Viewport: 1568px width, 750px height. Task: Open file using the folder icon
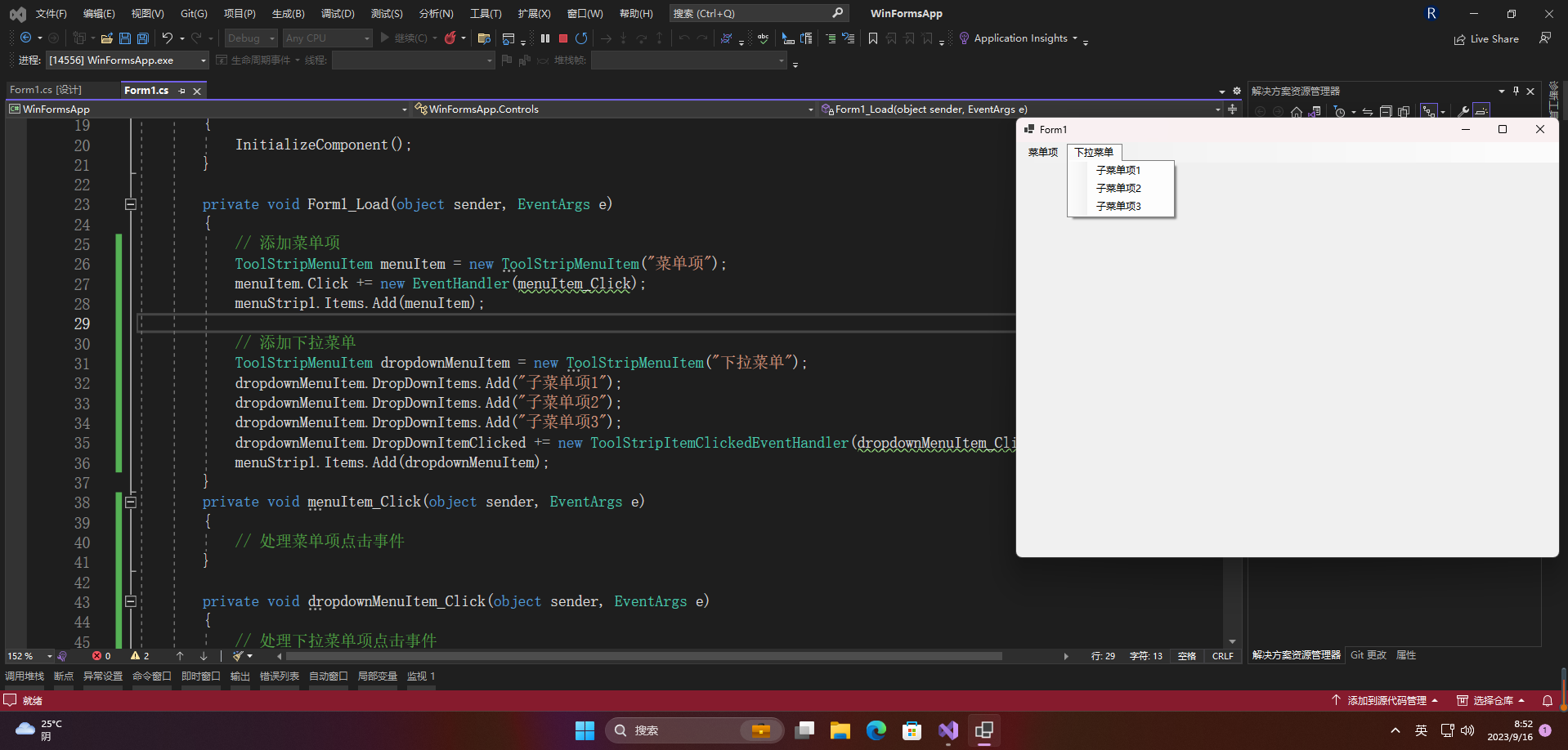tap(106, 38)
